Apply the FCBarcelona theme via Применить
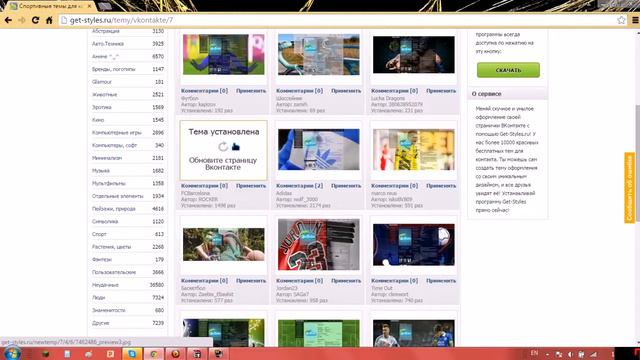Screen dimensions: 640x360 pos(251,186)
